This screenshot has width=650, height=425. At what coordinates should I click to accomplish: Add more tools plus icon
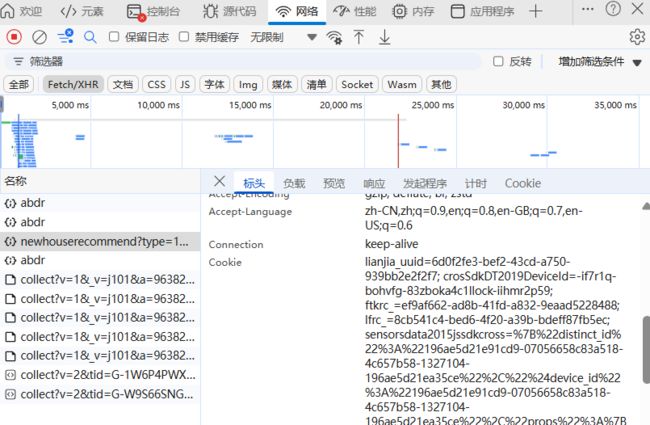point(536,11)
